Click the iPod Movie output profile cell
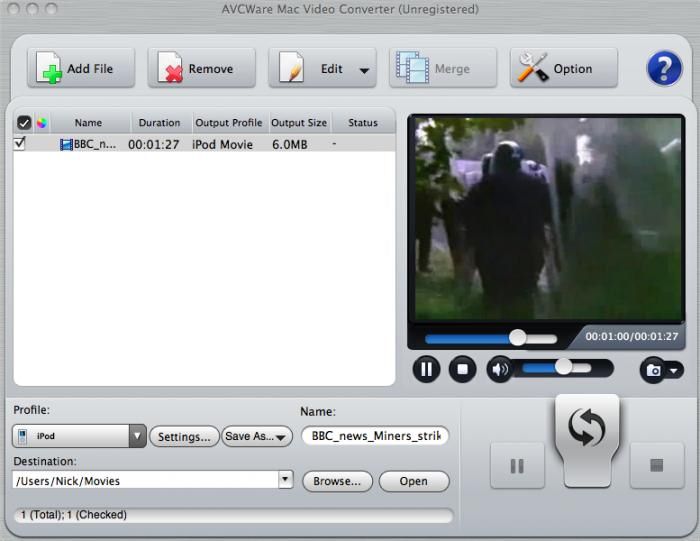700x541 pixels. pos(222,145)
